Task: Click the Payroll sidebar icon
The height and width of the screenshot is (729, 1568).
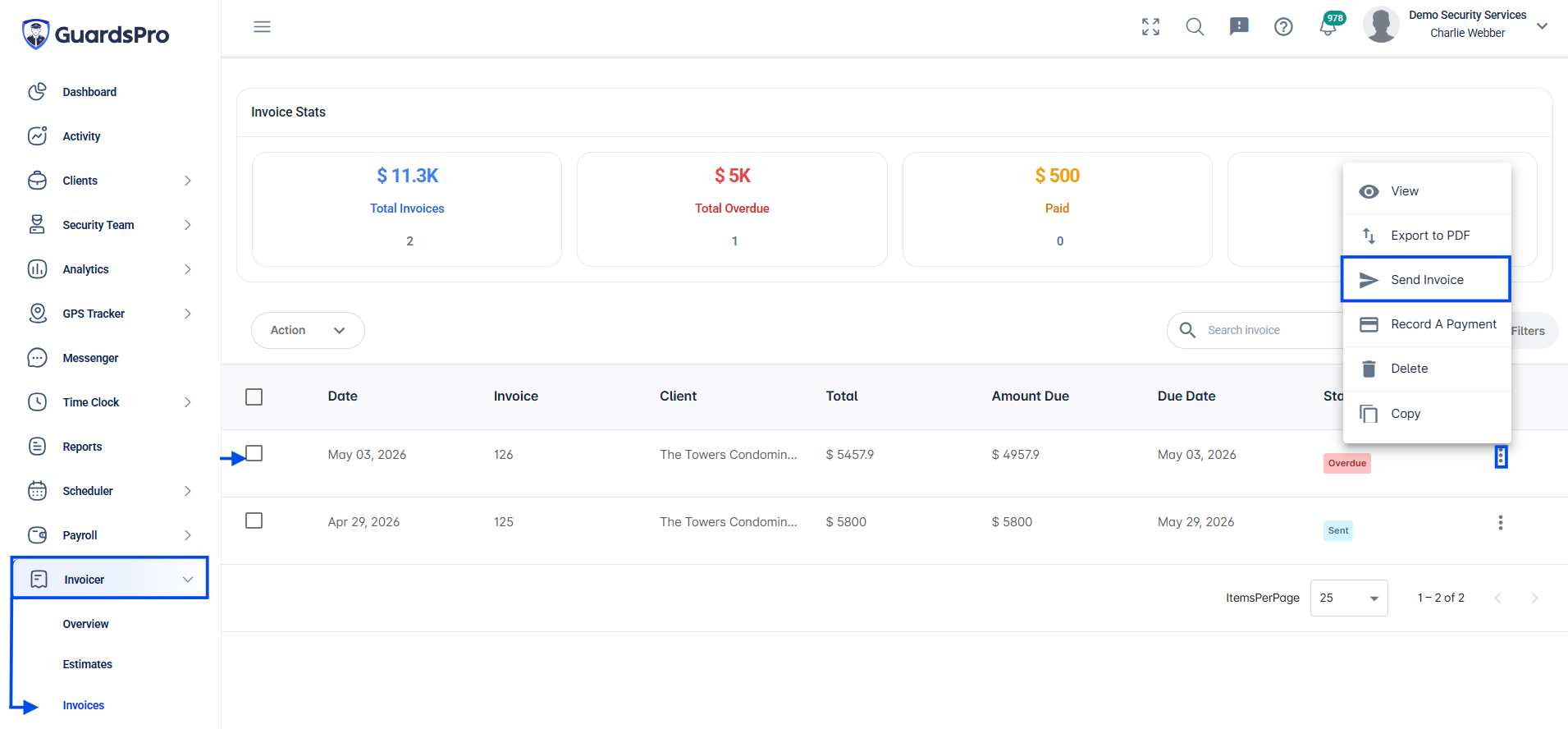Action: [37, 535]
